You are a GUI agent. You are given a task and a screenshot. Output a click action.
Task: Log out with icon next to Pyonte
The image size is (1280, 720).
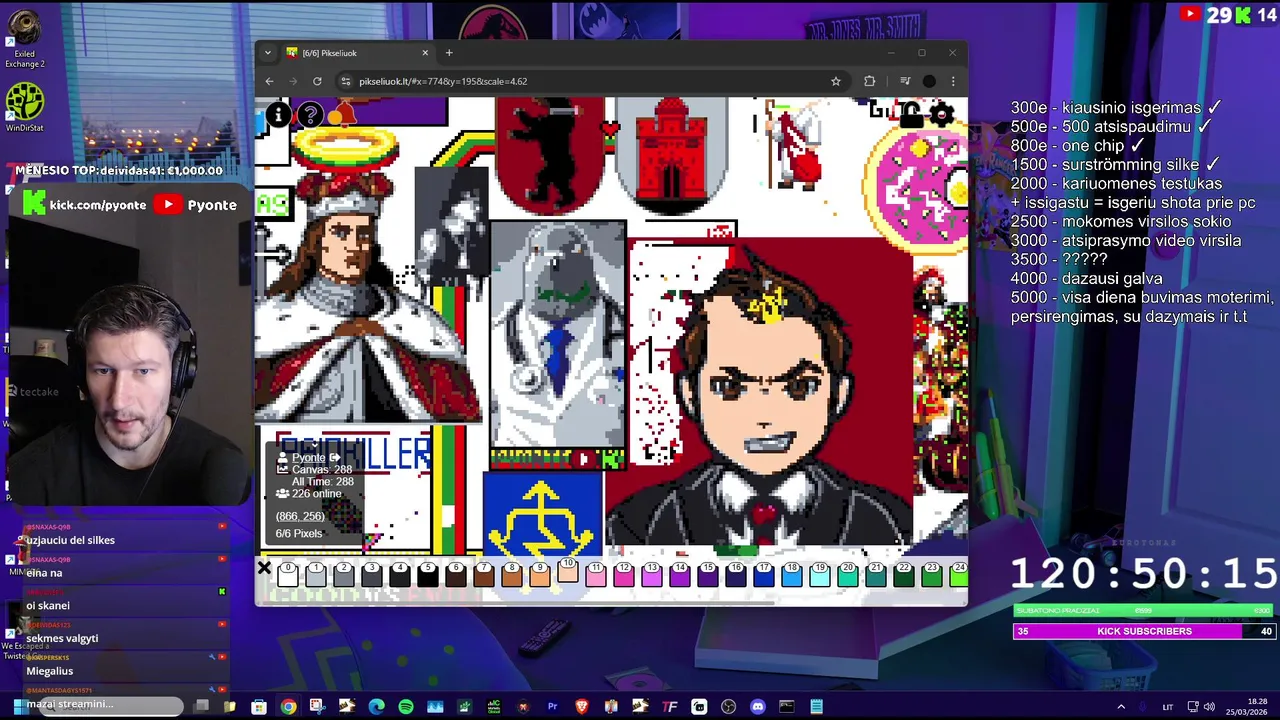coord(334,458)
